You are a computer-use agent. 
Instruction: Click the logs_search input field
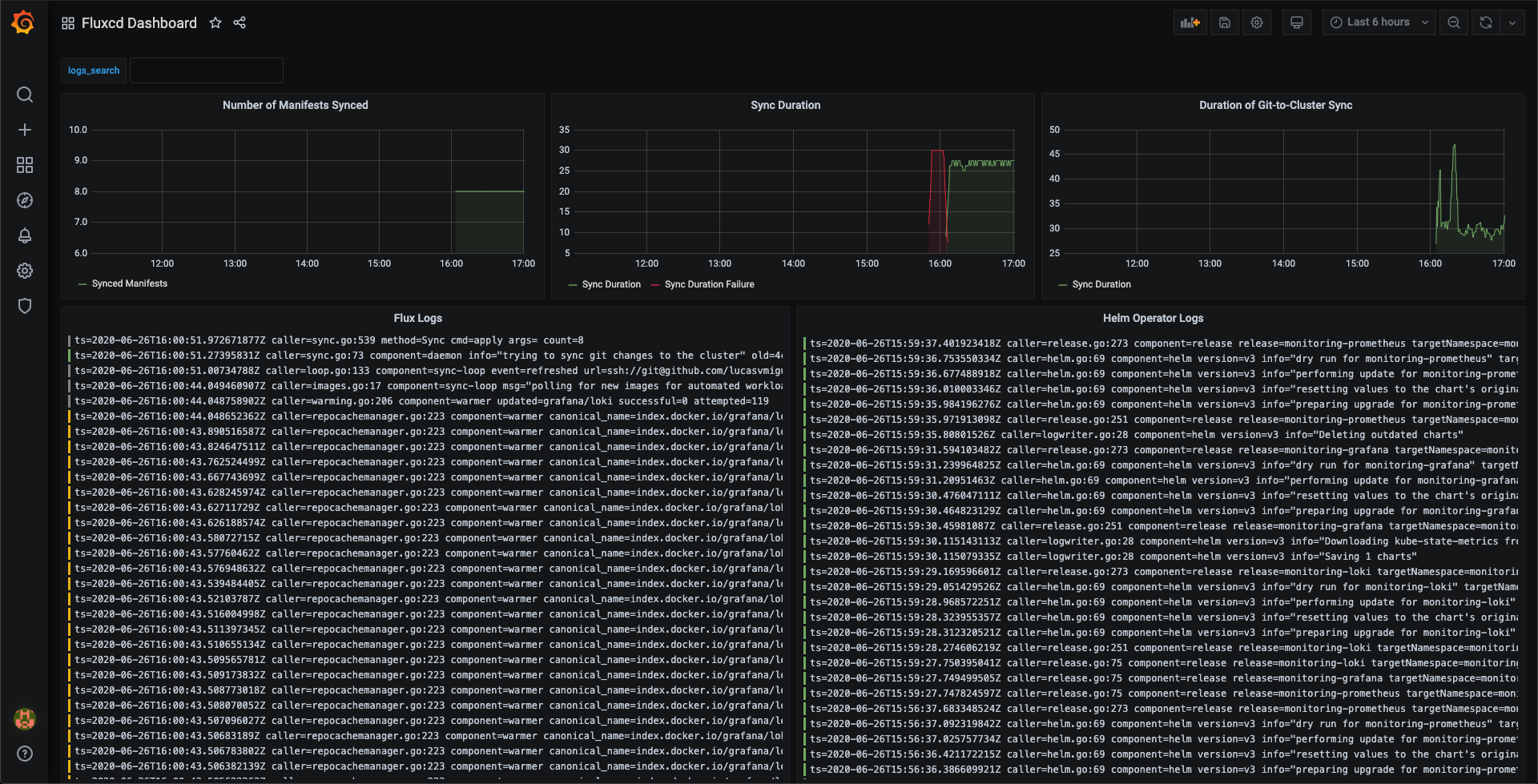click(x=206, y=70)
